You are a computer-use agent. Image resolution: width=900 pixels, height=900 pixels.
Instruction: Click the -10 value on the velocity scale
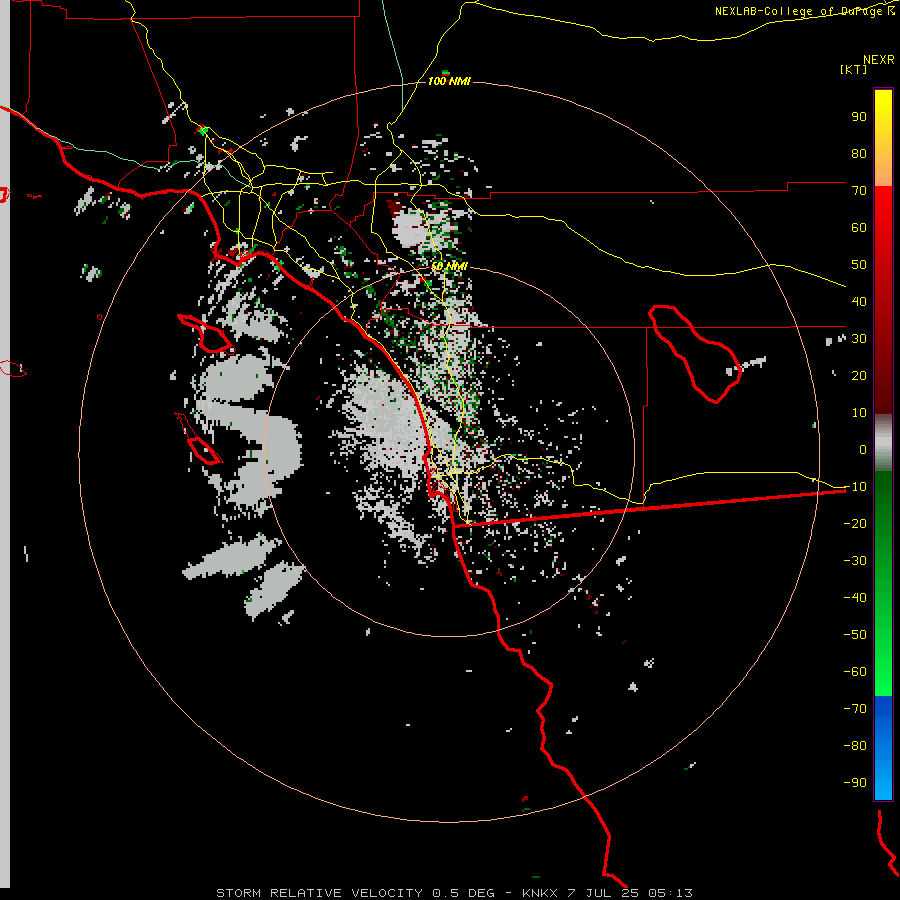[x=855, y=487]
